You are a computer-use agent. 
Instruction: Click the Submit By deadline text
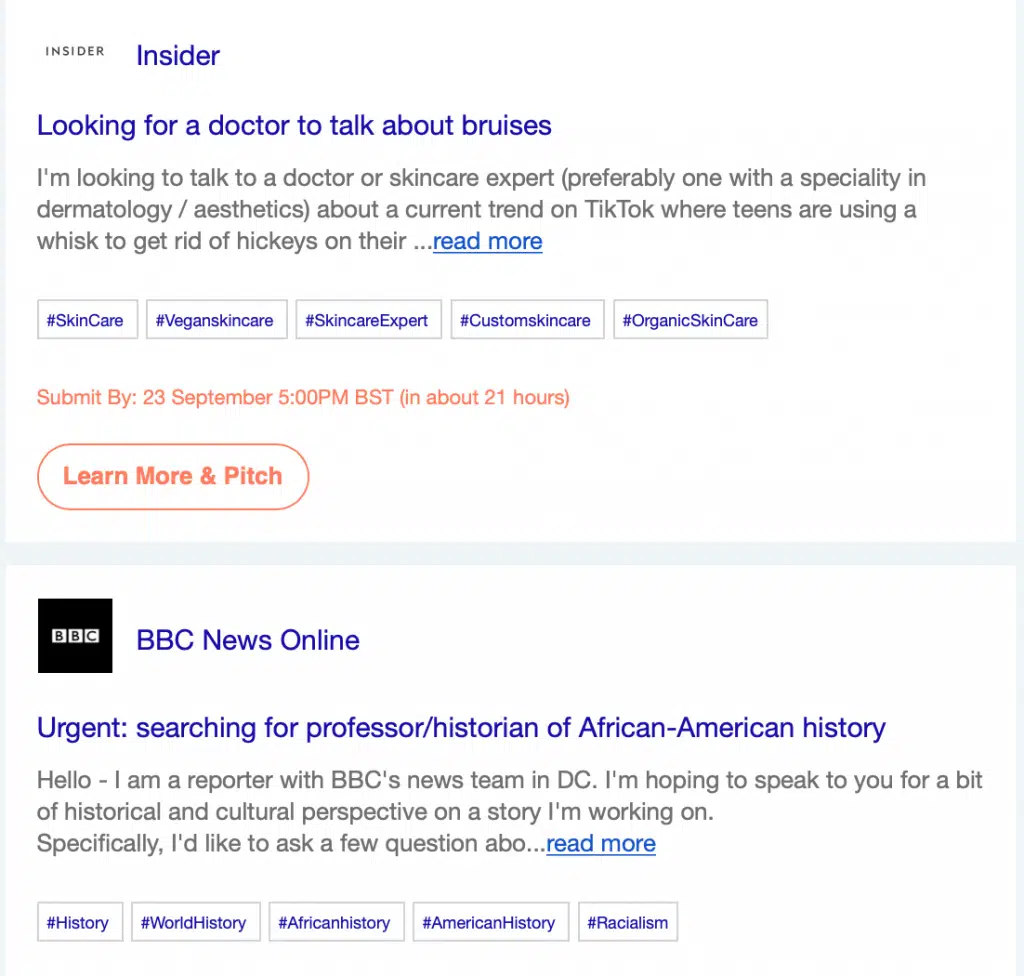pos(303,398)
